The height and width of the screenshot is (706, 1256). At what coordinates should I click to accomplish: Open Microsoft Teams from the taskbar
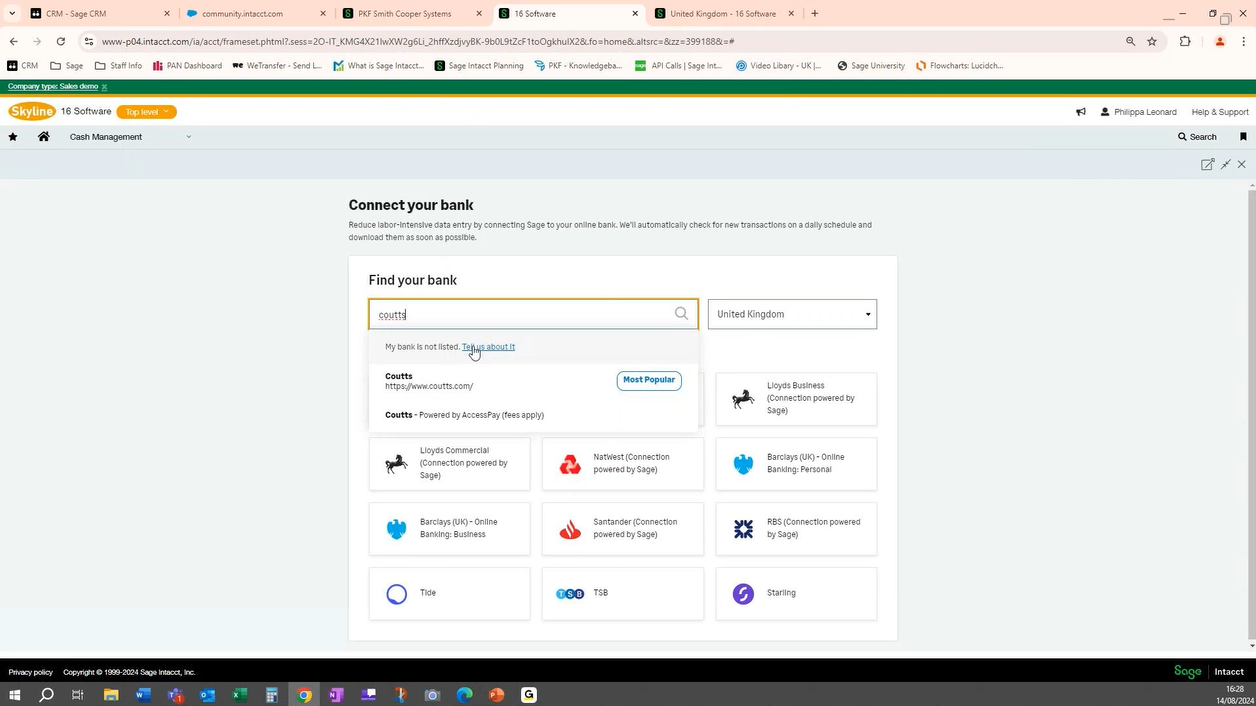(x=175, y=695)
